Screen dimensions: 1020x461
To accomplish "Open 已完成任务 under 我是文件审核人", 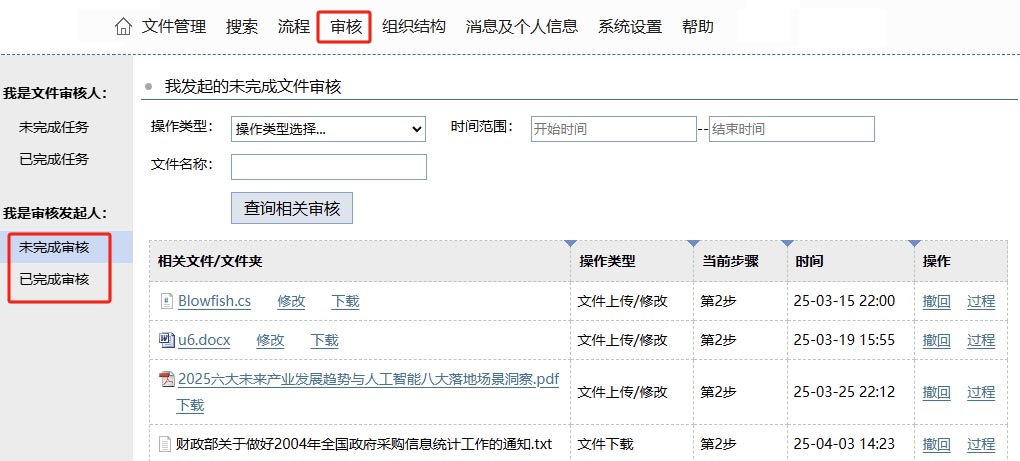I will point(54,159).
